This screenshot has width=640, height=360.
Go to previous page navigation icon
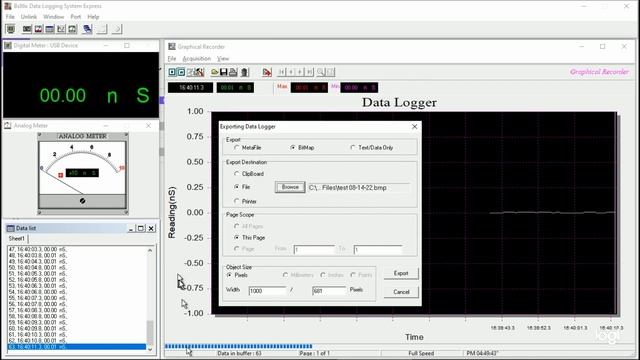click(x=291, y=72)
